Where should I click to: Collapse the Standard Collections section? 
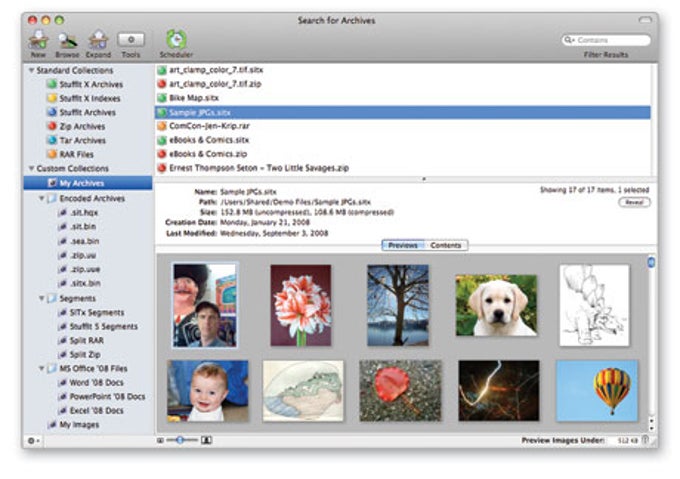[x=31, y=70]
